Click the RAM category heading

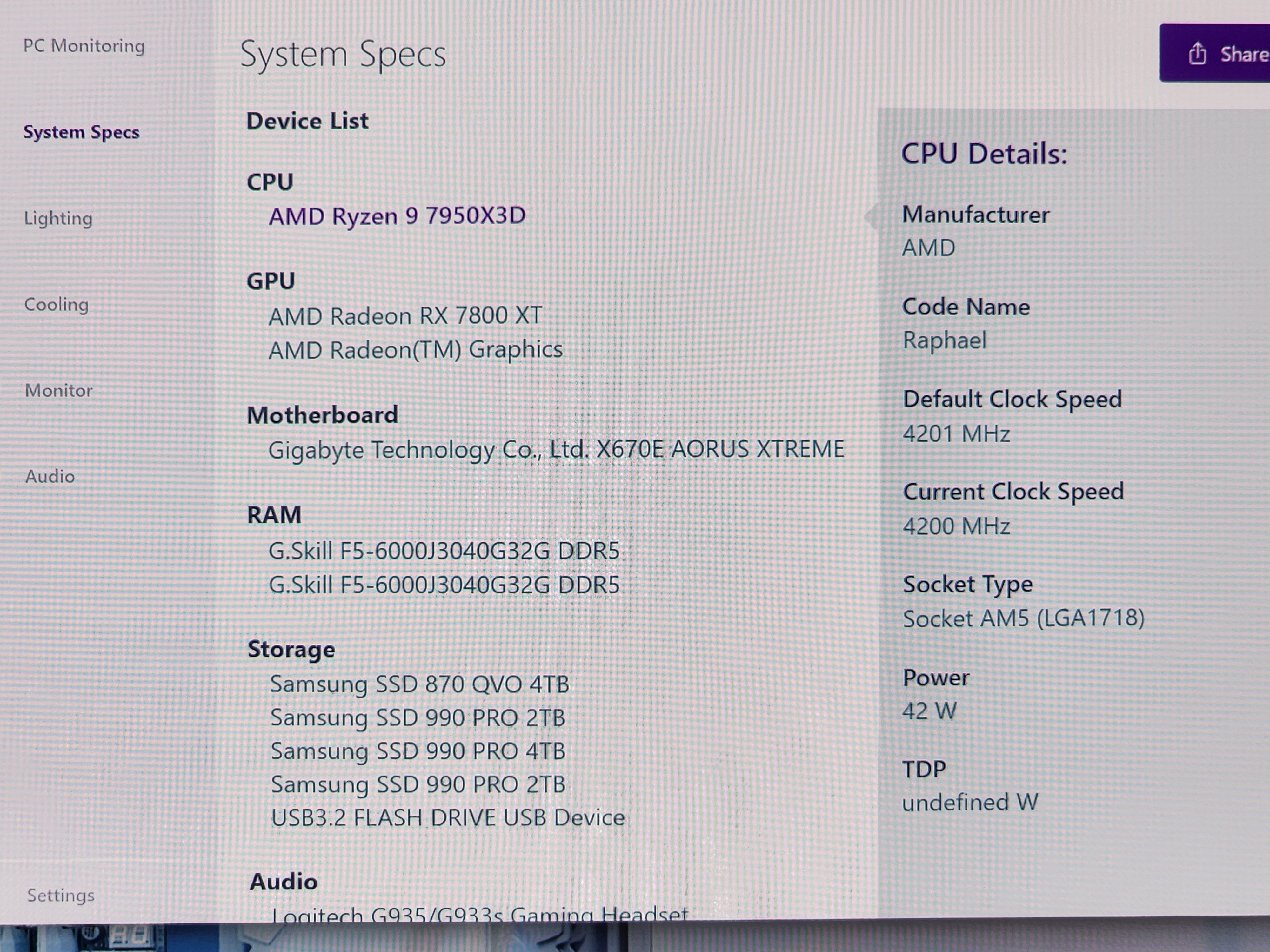(x=274, y=515)
